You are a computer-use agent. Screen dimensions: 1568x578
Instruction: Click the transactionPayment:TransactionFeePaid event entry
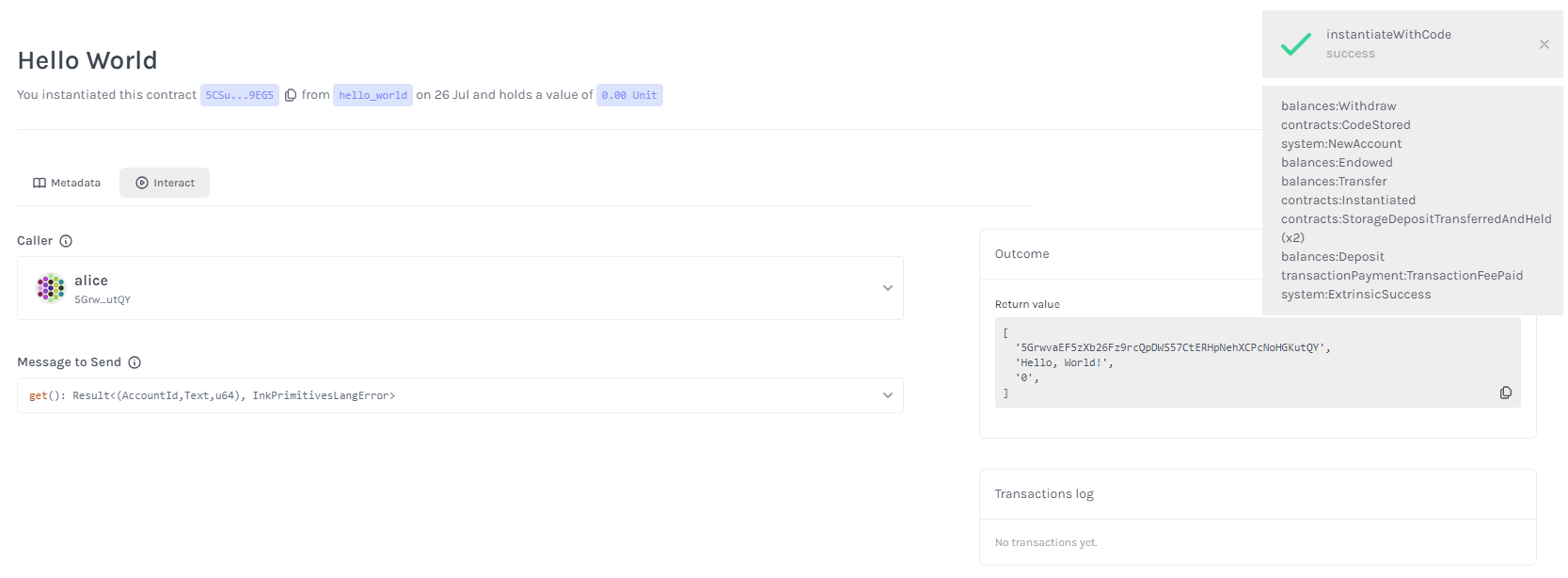tap(1402, 276)
